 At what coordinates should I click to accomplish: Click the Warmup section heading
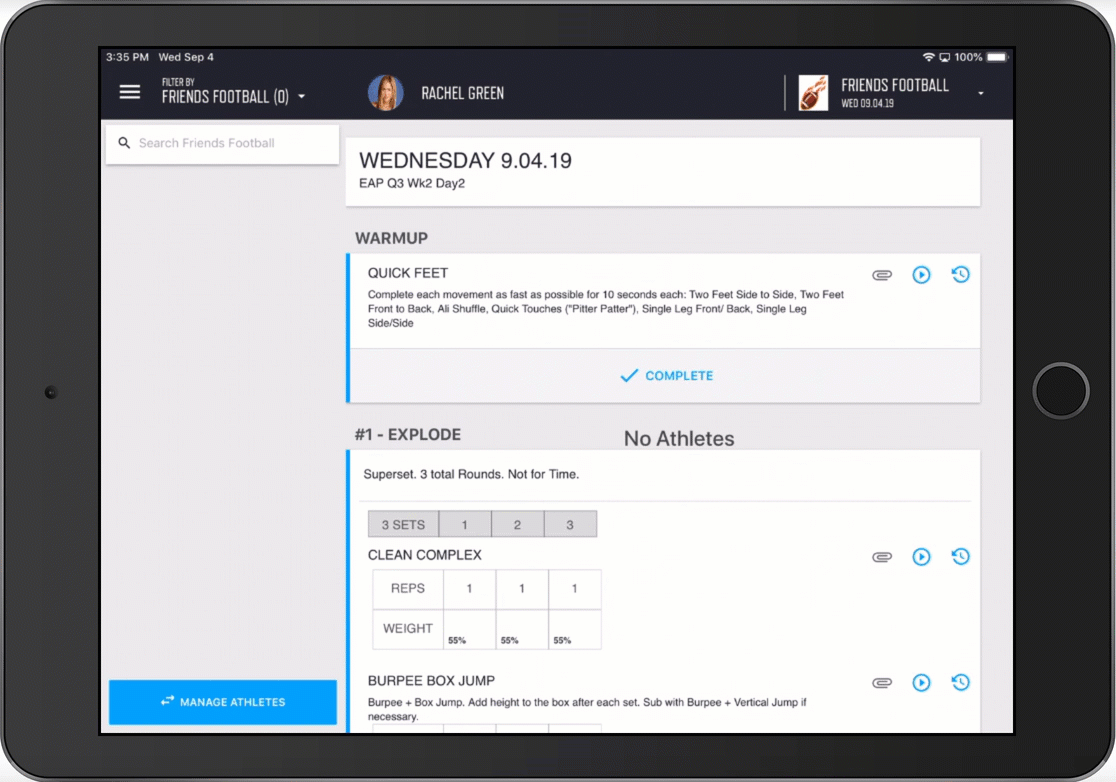[391, 238]
